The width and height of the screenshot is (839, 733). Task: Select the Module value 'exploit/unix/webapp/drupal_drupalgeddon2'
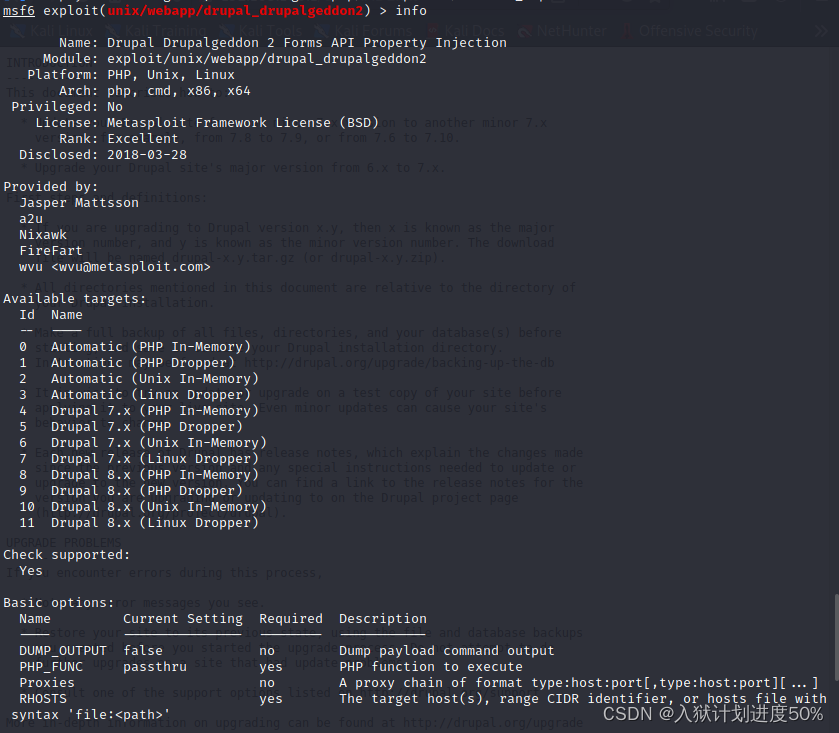266,59
